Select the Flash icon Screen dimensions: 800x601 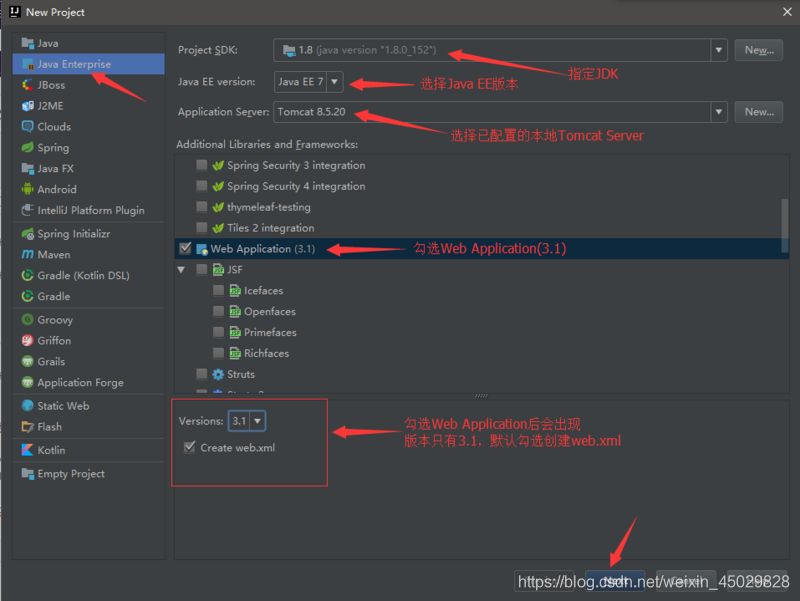point(28,427)
